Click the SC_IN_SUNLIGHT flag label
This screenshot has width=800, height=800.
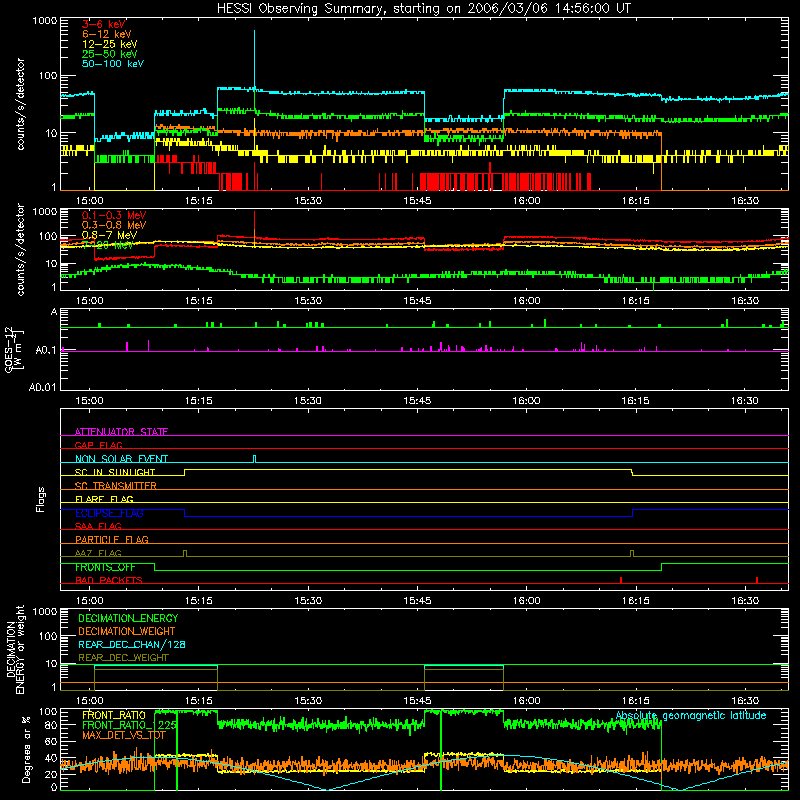[115, 472]
